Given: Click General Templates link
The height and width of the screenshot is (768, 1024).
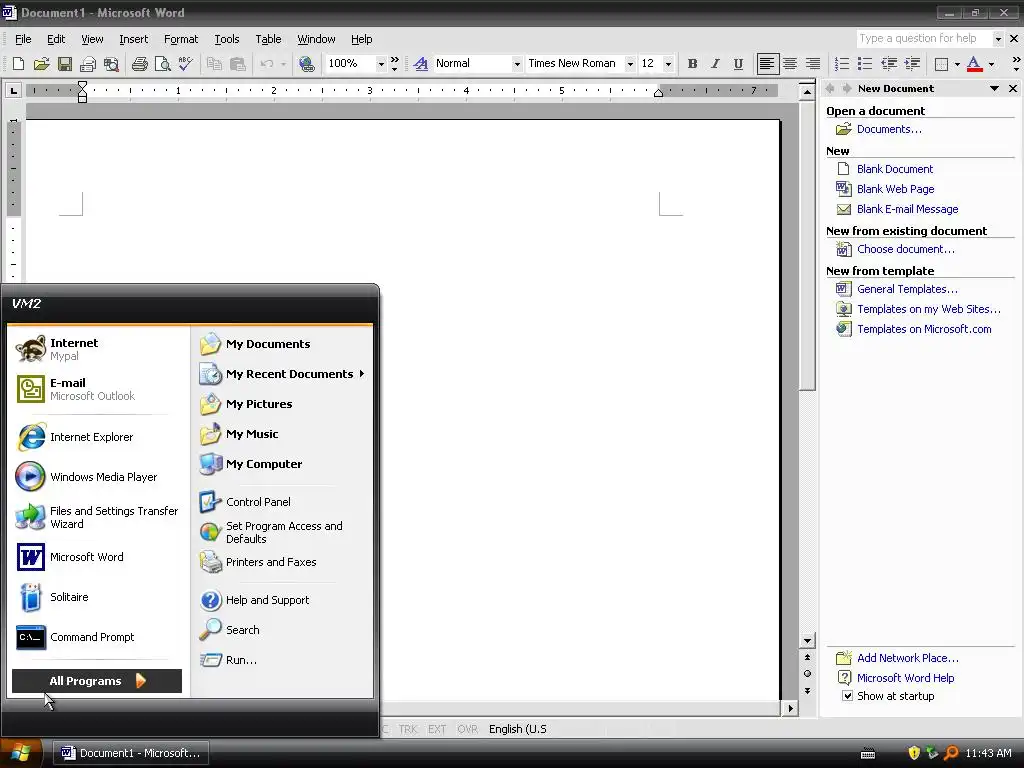Looking at the screenshot, I should coord(907,289).
